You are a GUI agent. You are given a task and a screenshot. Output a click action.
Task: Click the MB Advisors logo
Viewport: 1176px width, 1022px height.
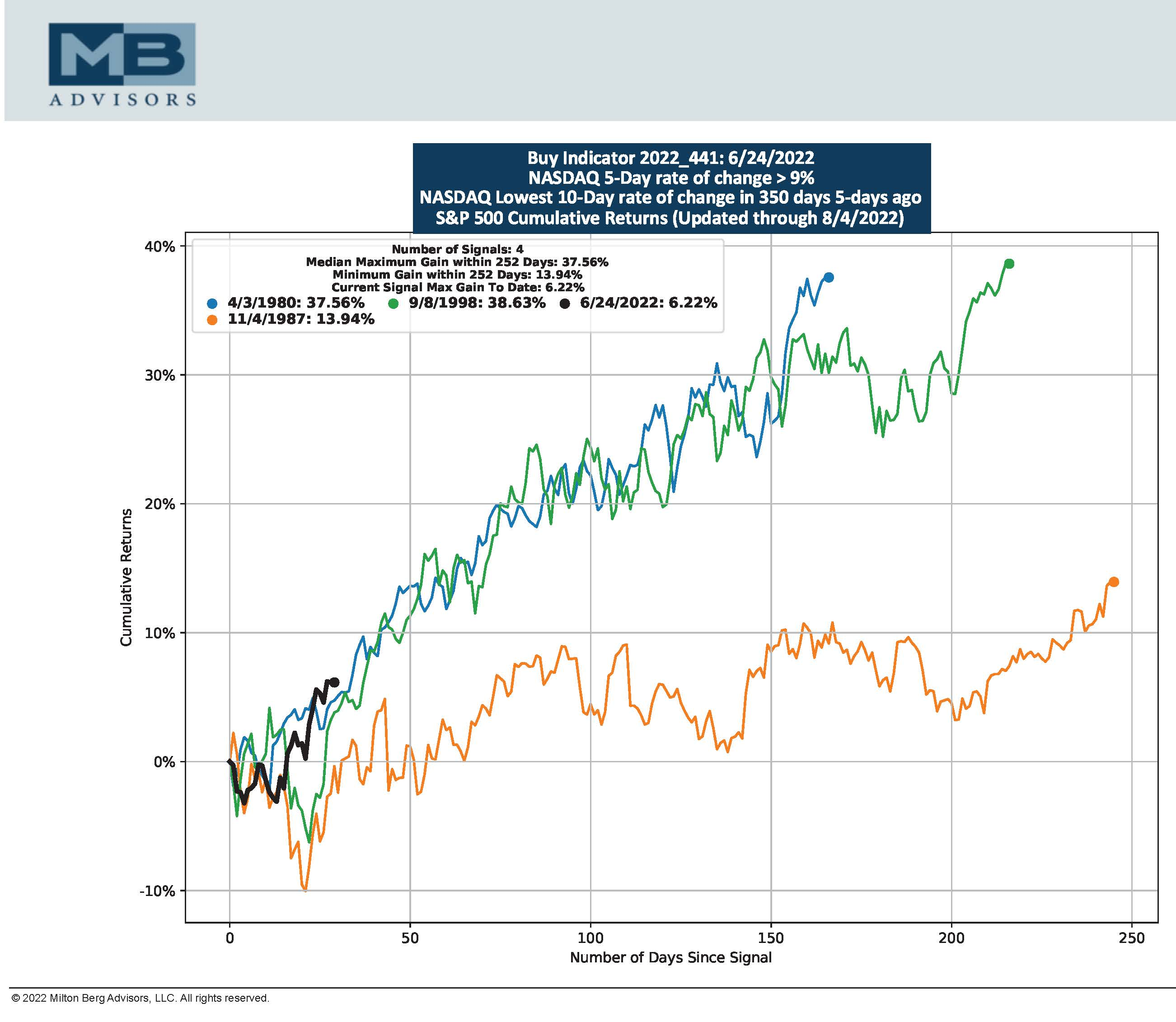(x=122, y=64)
